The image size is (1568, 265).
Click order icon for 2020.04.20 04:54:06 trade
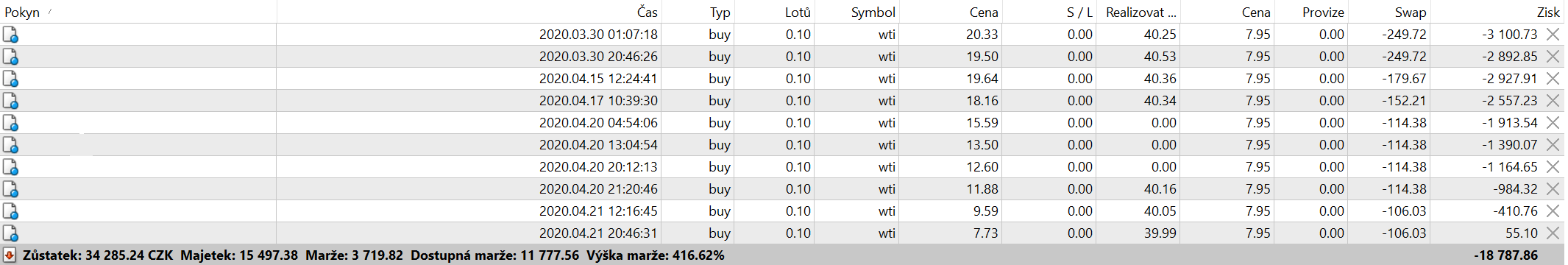point(10,123)
